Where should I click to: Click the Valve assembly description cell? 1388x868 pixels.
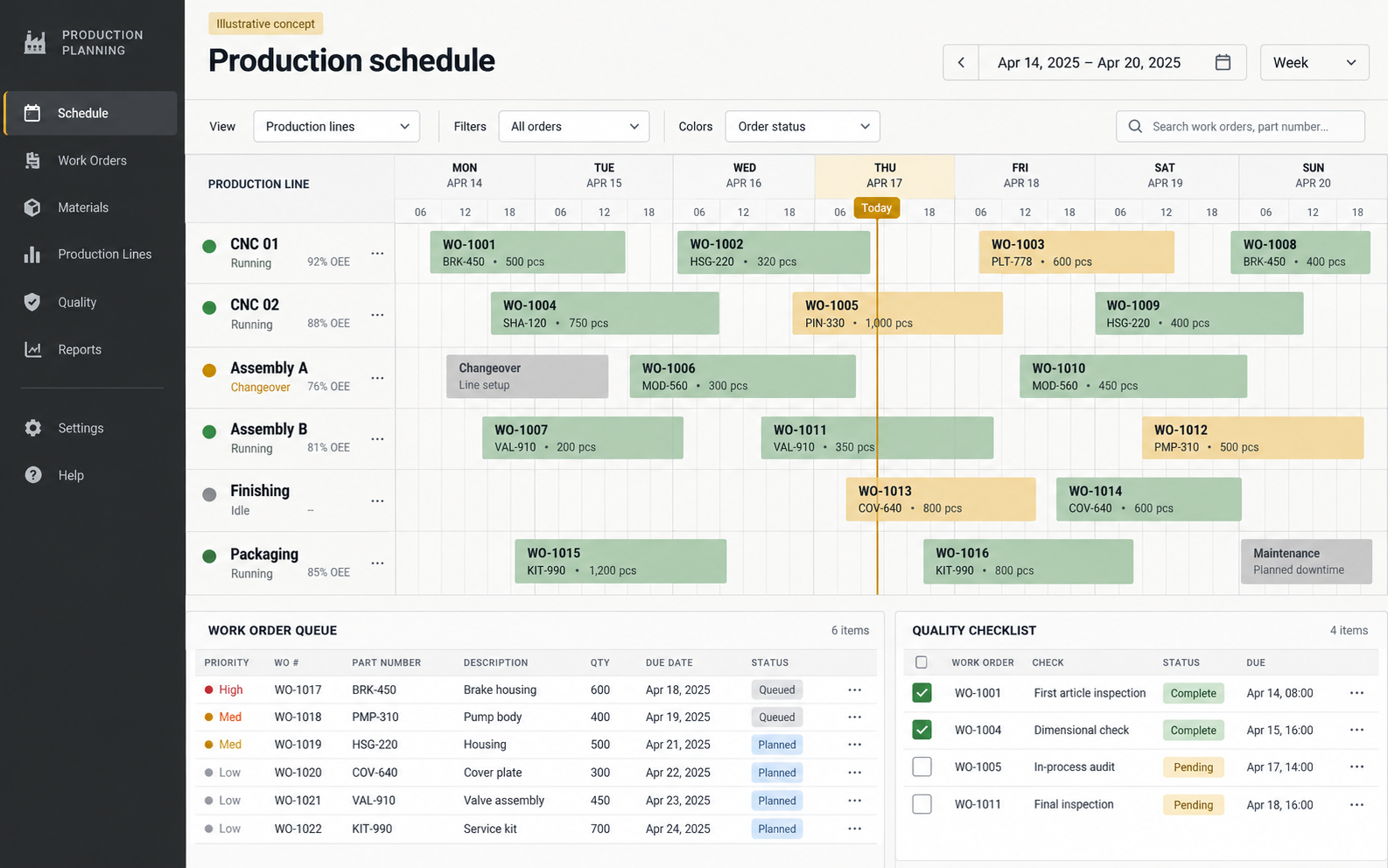503,801
